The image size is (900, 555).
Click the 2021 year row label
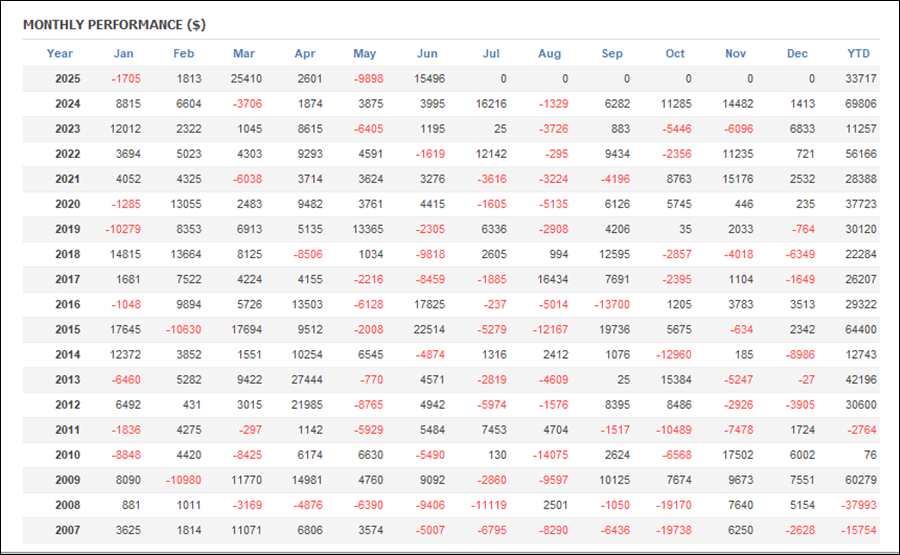(x=68, y=179)
